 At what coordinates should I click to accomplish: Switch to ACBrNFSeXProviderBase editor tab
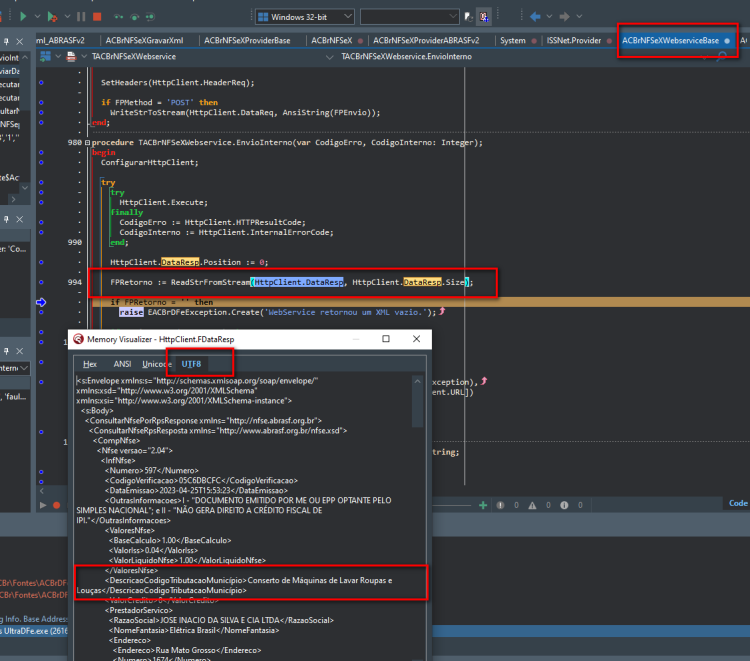click(247, 41)
